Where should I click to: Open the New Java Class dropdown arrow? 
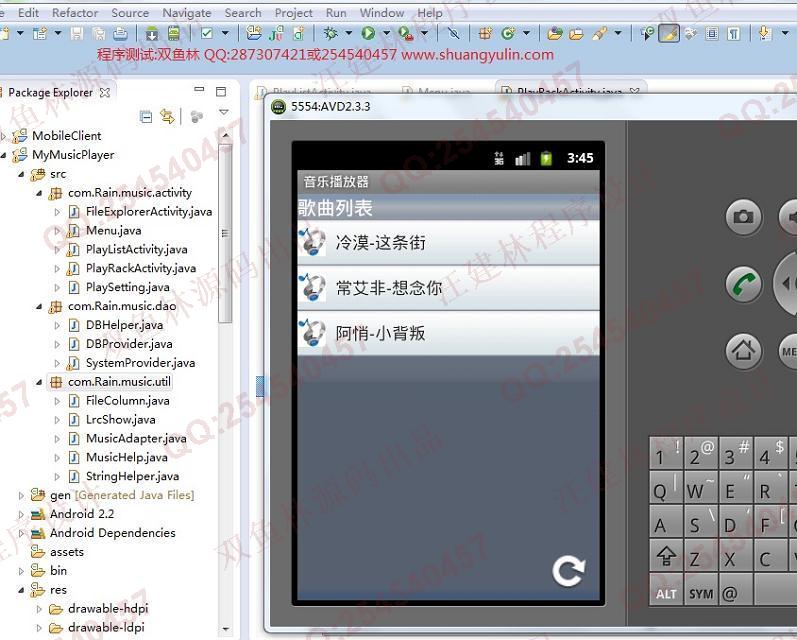pos(526,34)
